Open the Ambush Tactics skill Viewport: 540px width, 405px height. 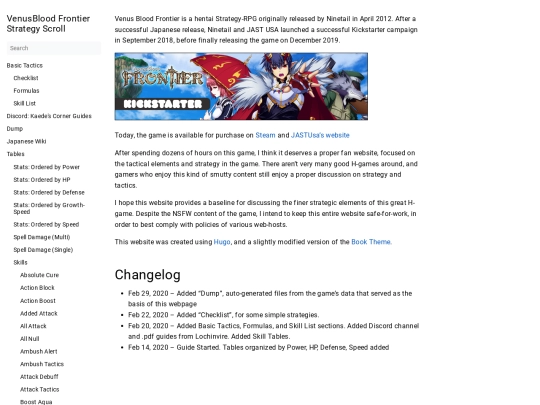[42, 364]
